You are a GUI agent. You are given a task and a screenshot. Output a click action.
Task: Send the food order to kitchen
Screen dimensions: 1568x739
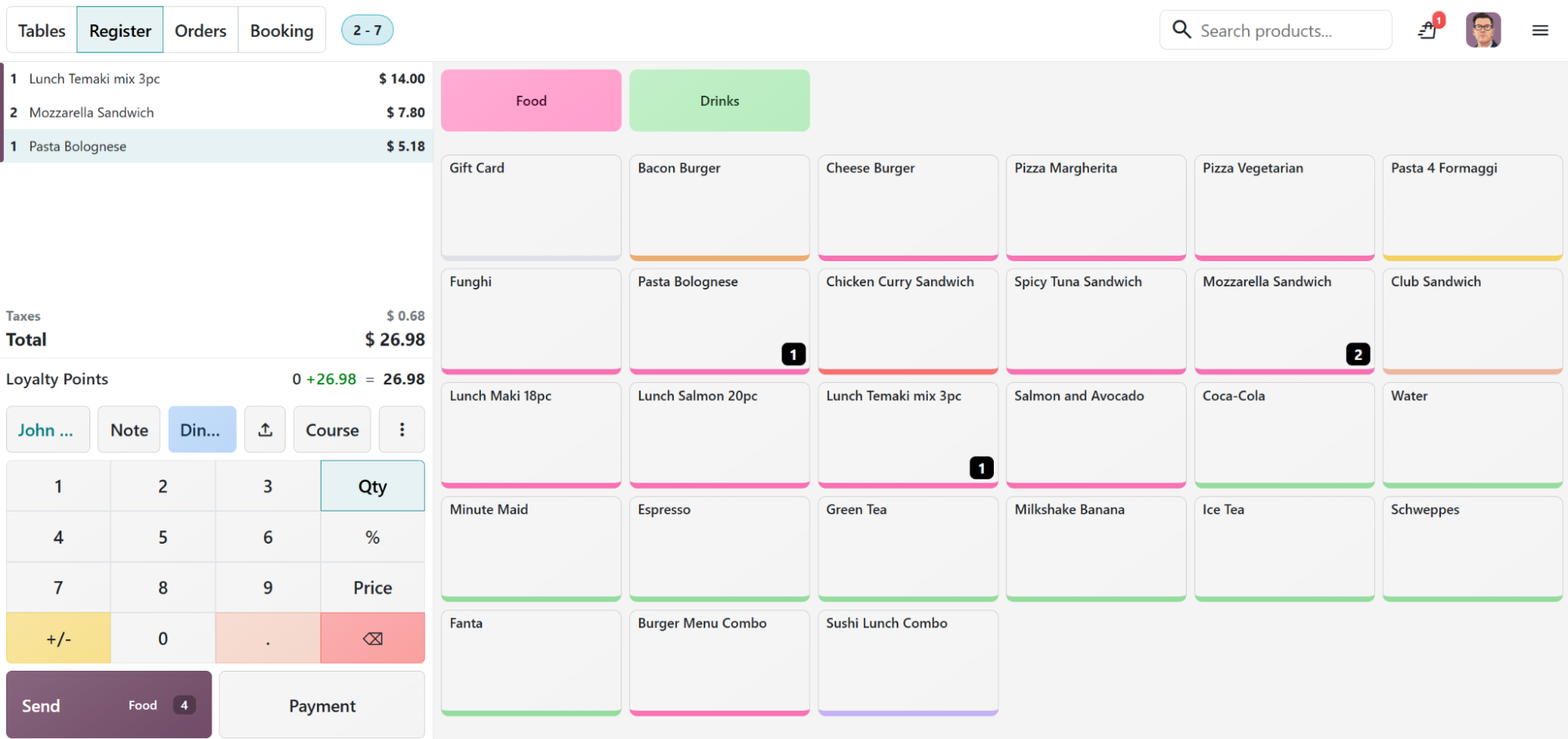tap(109, 705)
